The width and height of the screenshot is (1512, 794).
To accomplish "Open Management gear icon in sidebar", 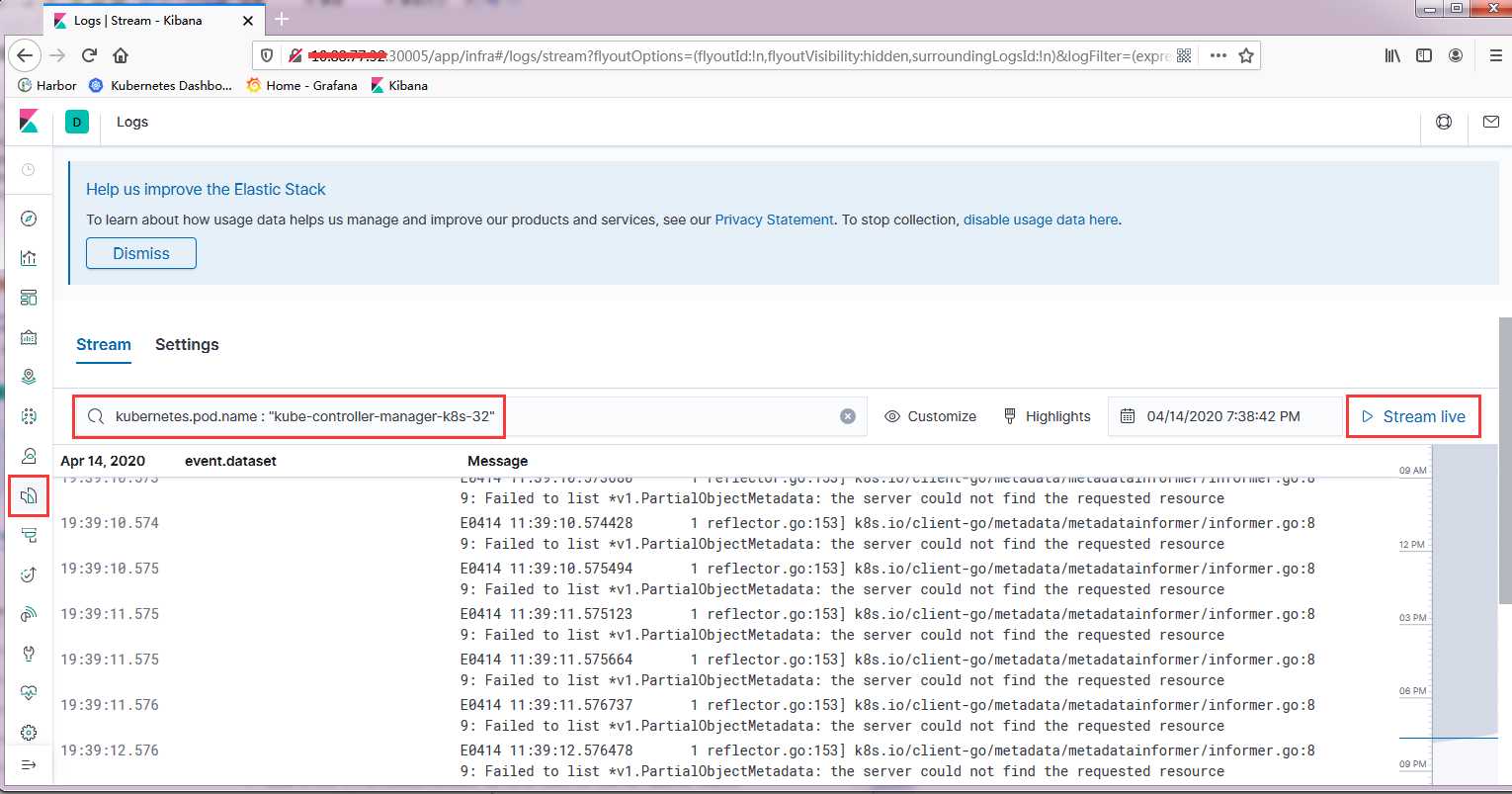I will 29,733.
